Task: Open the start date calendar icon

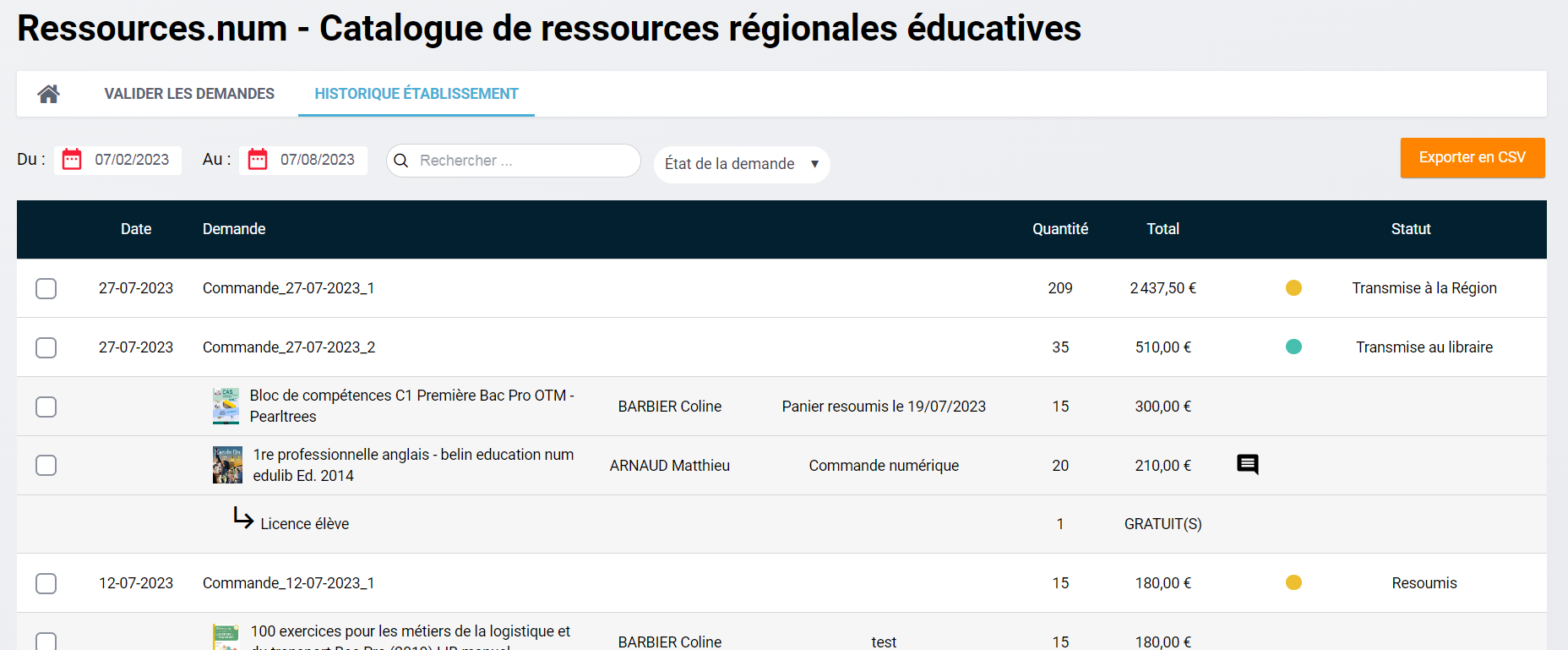Action: [x=73, y=160]
